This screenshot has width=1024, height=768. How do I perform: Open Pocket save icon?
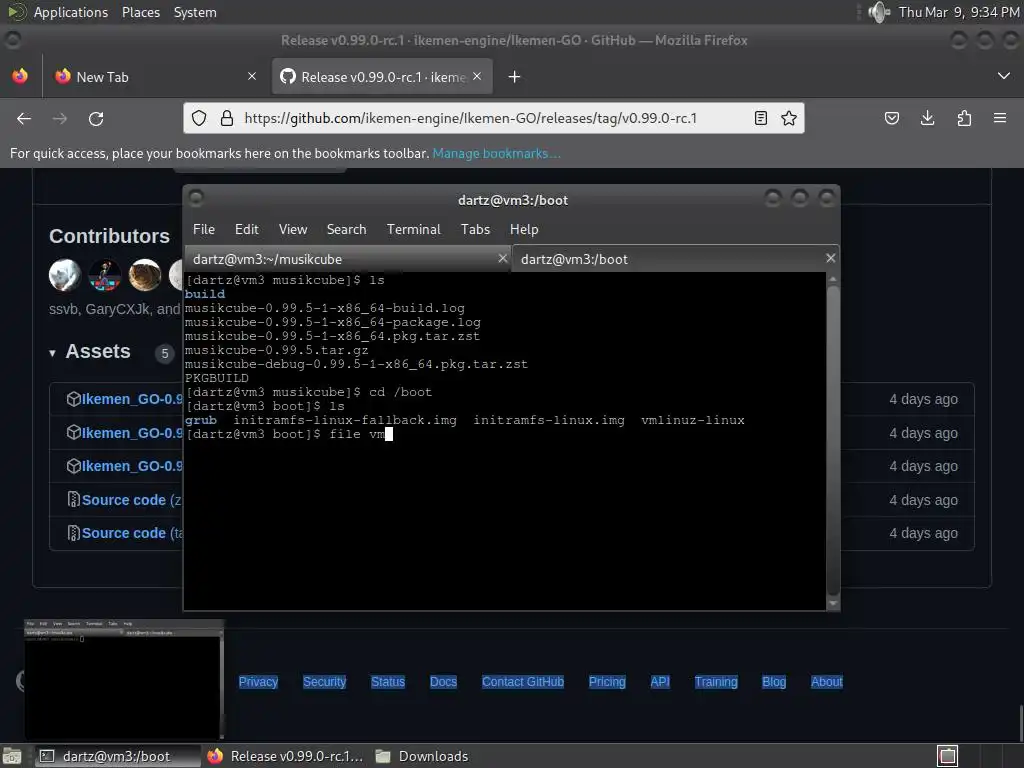click(891, 118)
